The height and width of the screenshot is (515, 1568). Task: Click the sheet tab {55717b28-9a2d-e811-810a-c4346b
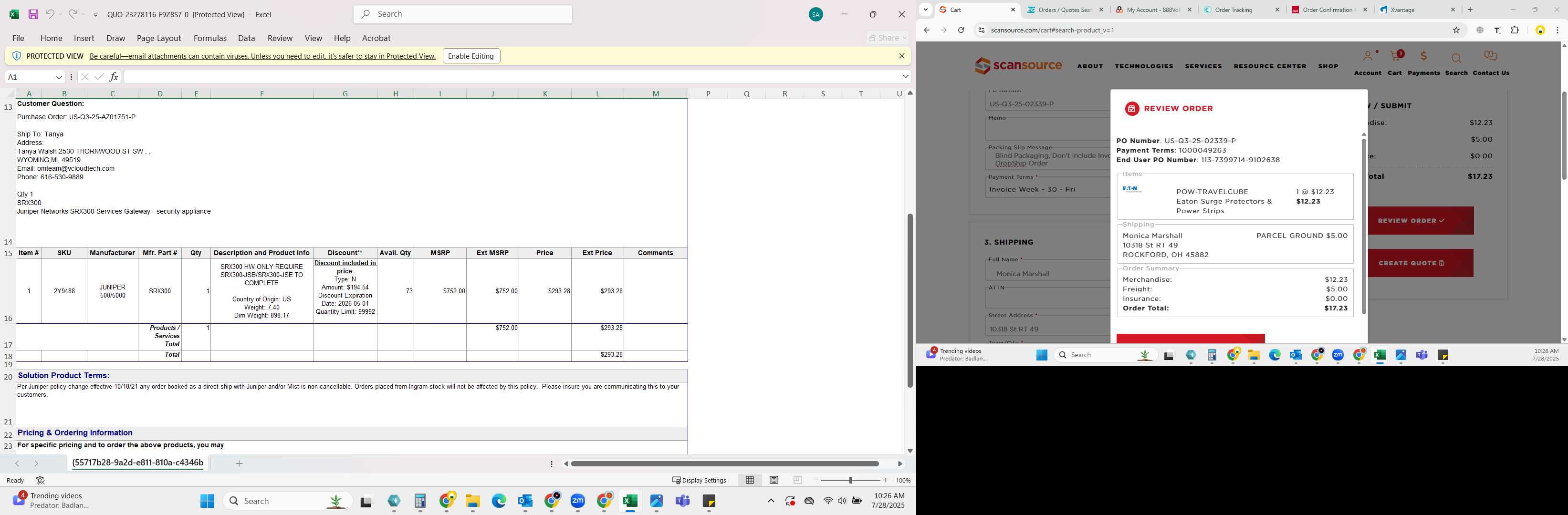pyautogui.click(x=137, y=463)
